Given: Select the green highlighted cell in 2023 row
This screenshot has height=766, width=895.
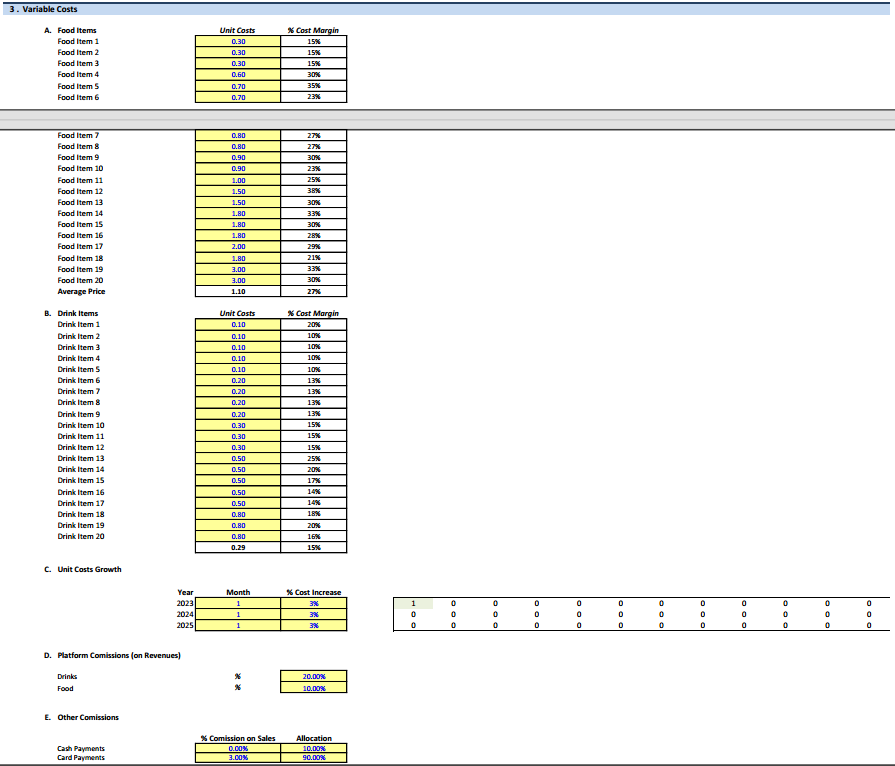Looking at the screenshot, I should click(x=412, y=603).
